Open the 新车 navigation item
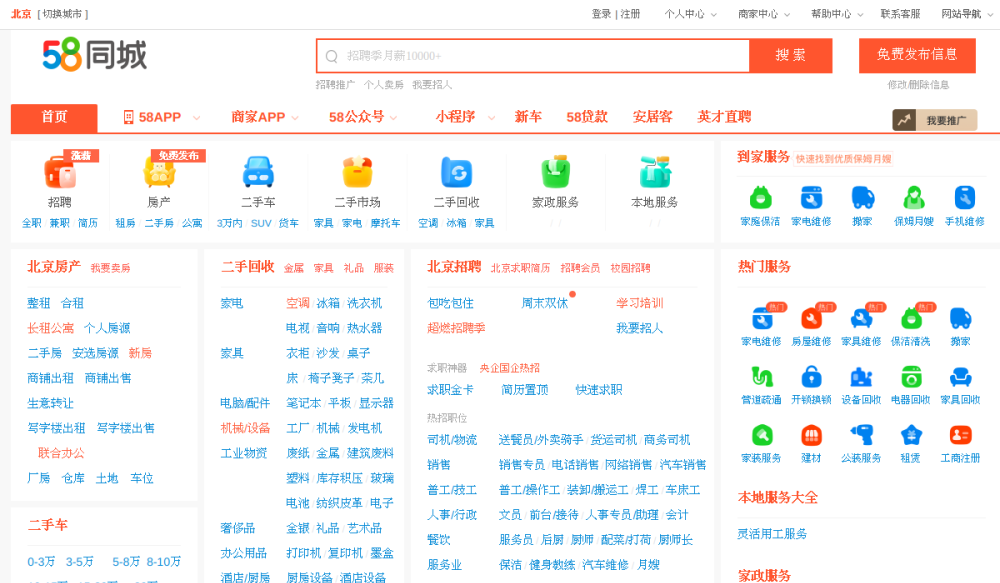Viewport: 1000px width, 583px height. [x=528, y=117]
